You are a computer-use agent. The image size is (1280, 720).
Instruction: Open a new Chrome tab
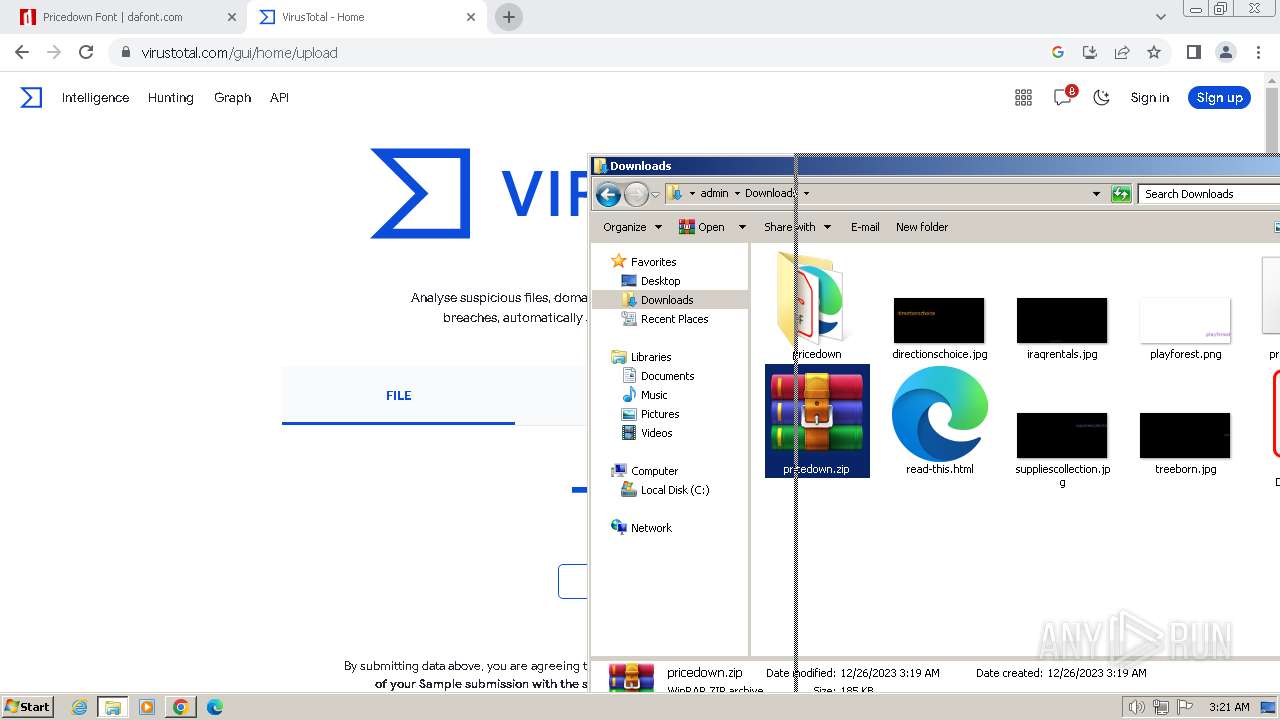tap(509, 17)
